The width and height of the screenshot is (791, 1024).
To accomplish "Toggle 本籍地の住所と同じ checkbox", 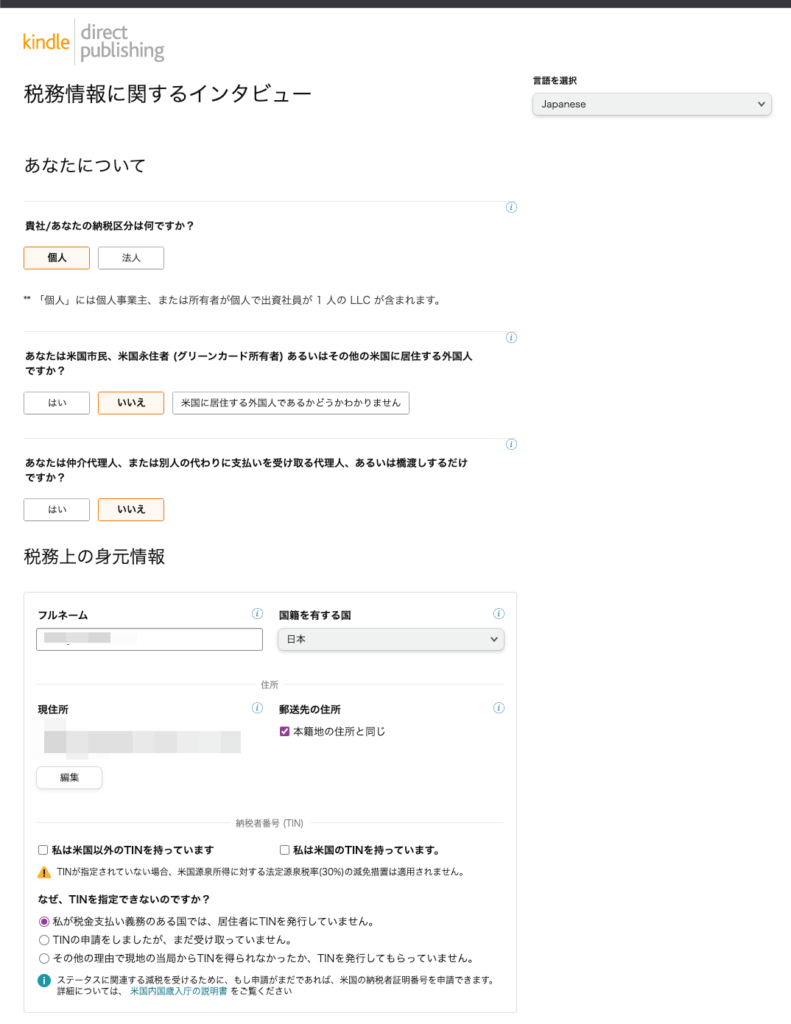I will tap(285, 732).
